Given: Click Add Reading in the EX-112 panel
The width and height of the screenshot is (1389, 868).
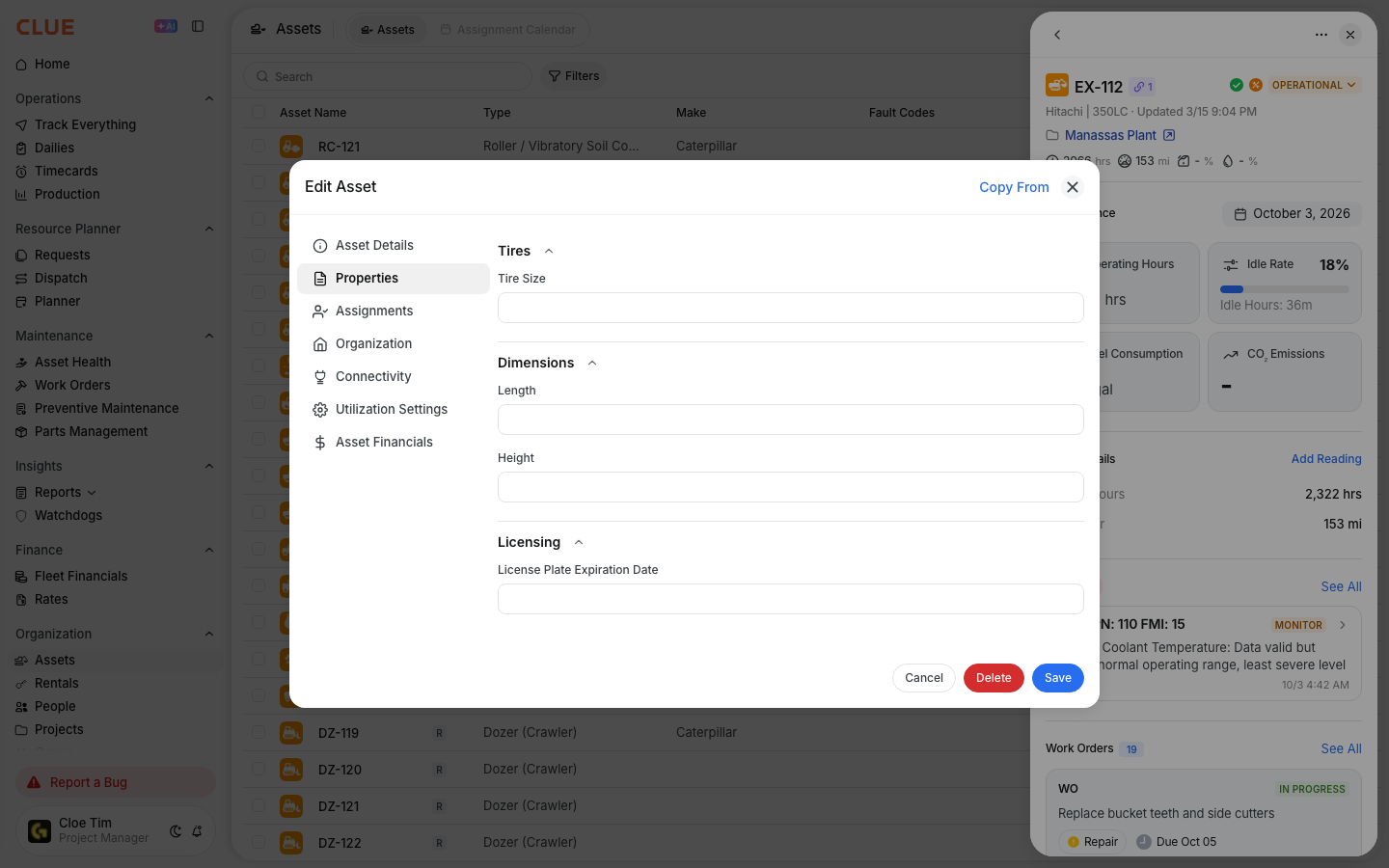Looking at the screenshot, I should tap(1326, 459).
